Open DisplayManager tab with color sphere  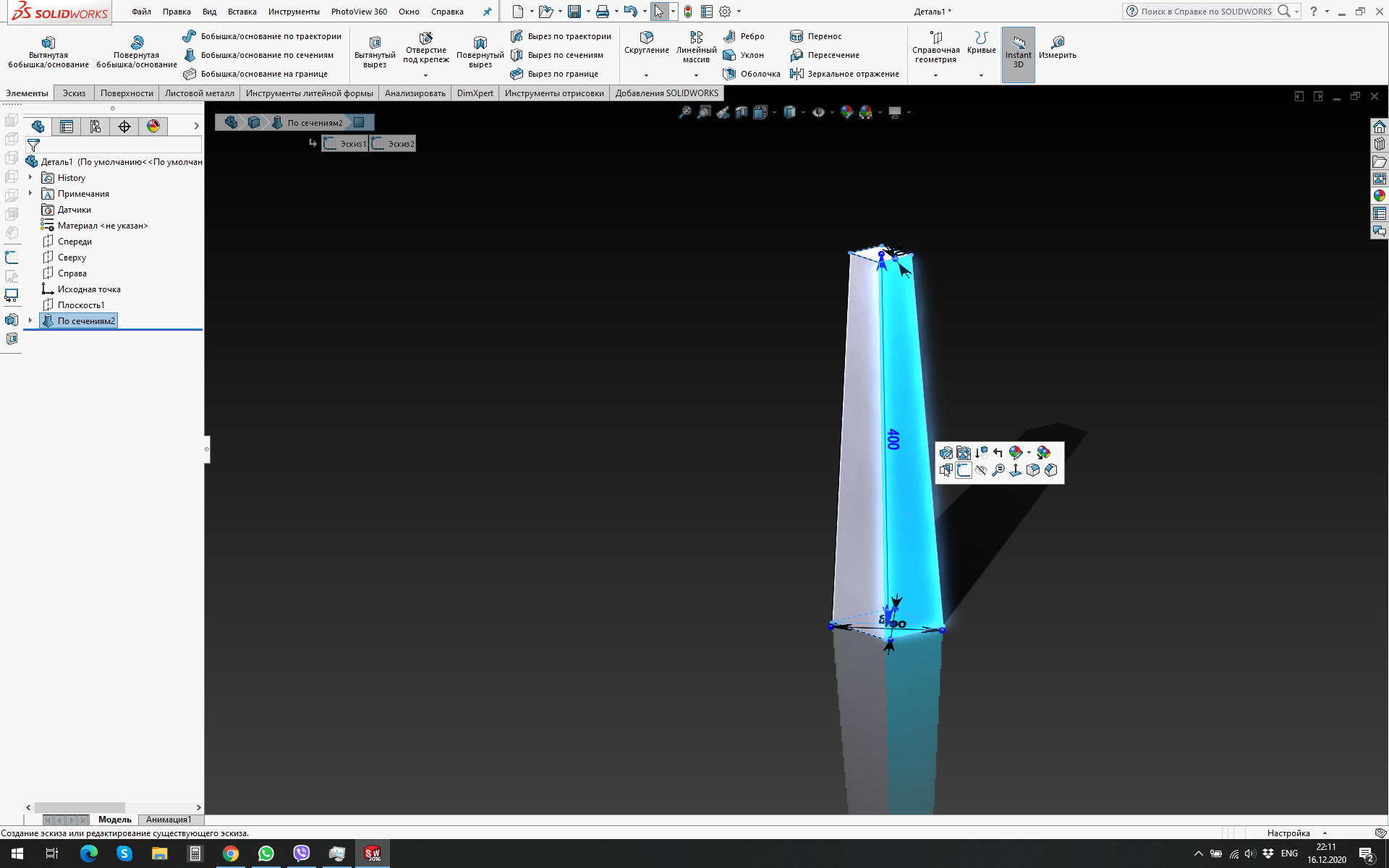click(153, 127)
